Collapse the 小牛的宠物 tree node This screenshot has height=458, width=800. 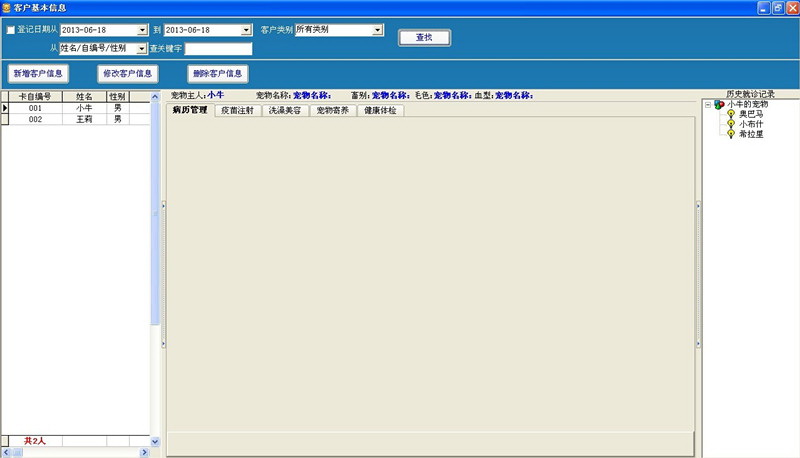click(708, 104)
